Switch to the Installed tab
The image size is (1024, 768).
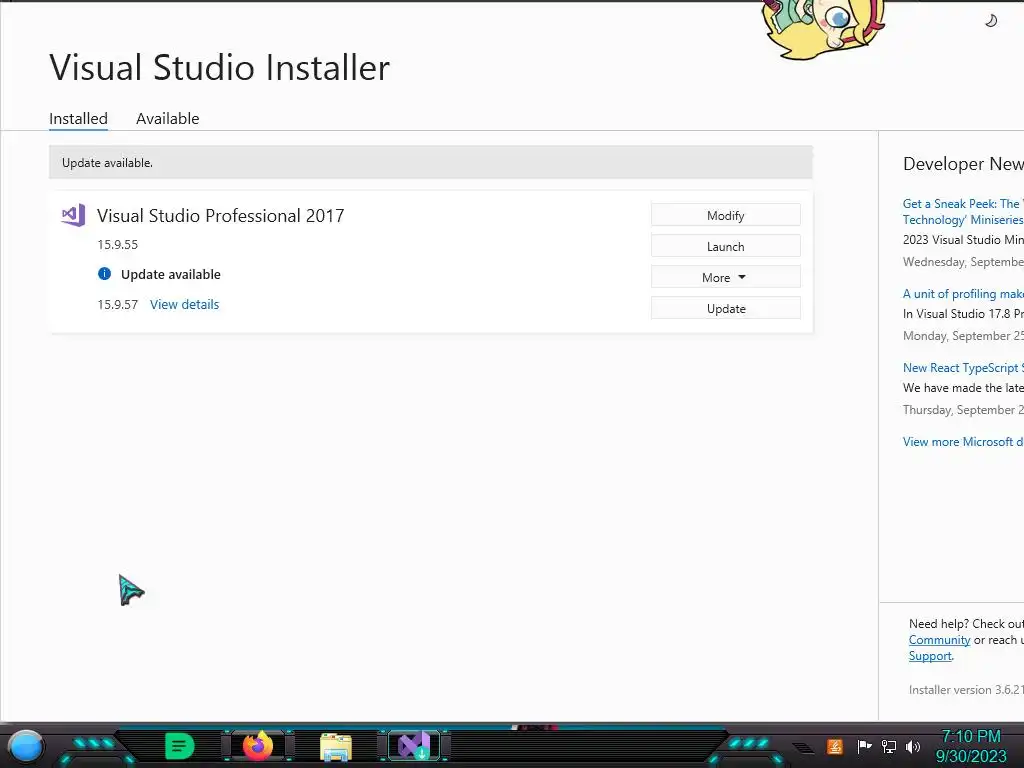coord(78,119)
